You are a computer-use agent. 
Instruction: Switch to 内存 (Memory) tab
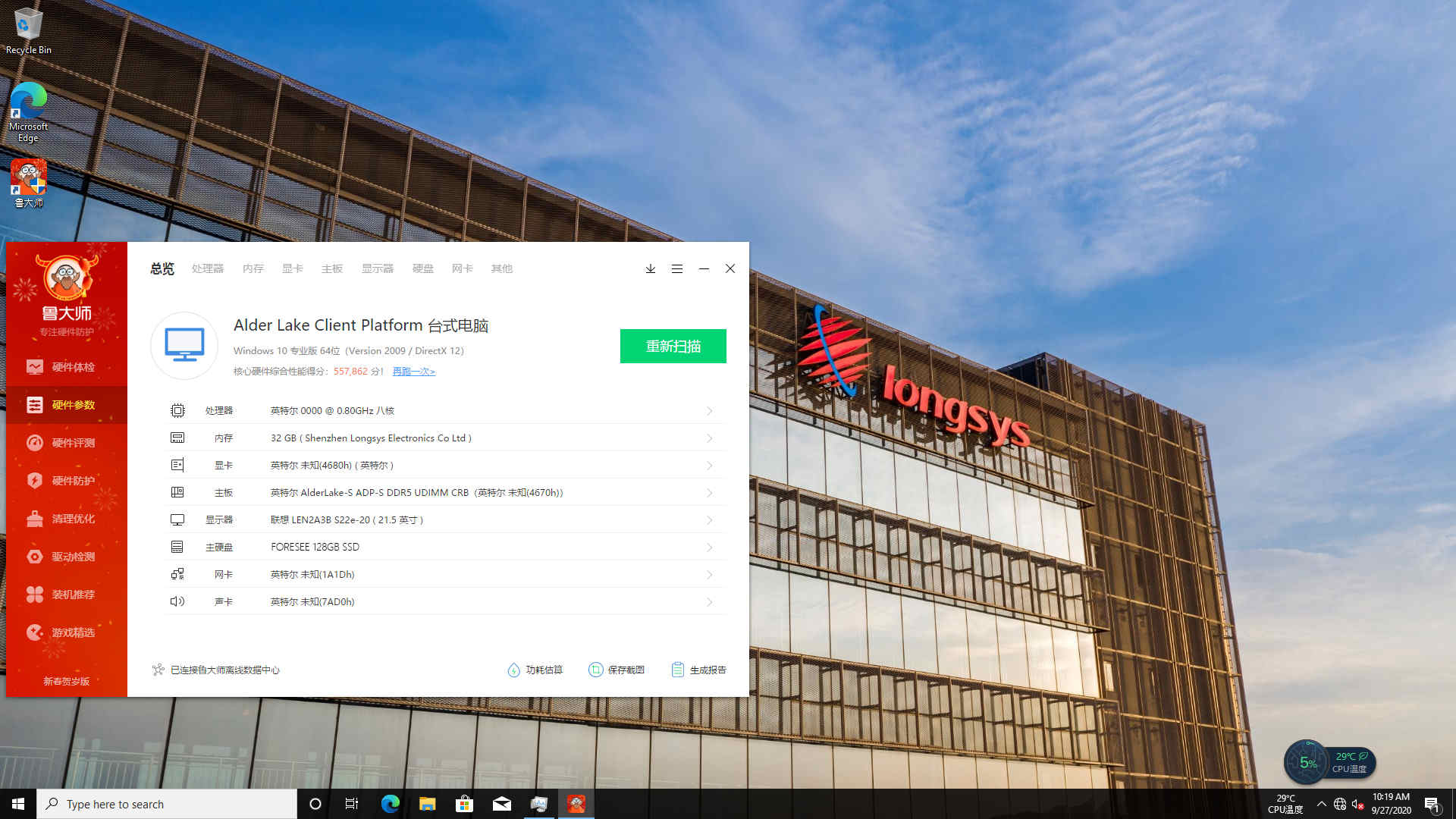(x=253, y=268)
